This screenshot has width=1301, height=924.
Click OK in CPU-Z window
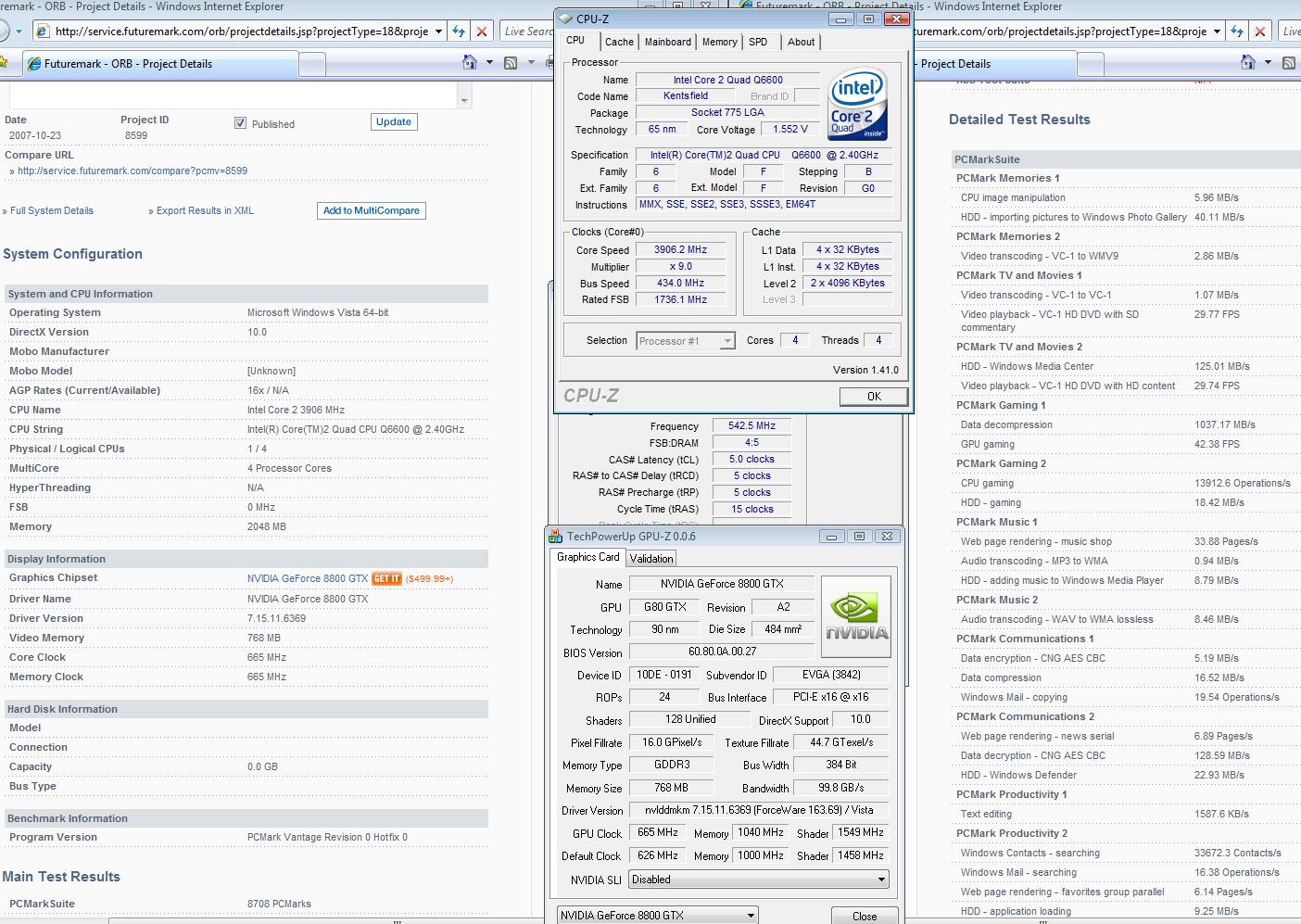pos(874,396)
